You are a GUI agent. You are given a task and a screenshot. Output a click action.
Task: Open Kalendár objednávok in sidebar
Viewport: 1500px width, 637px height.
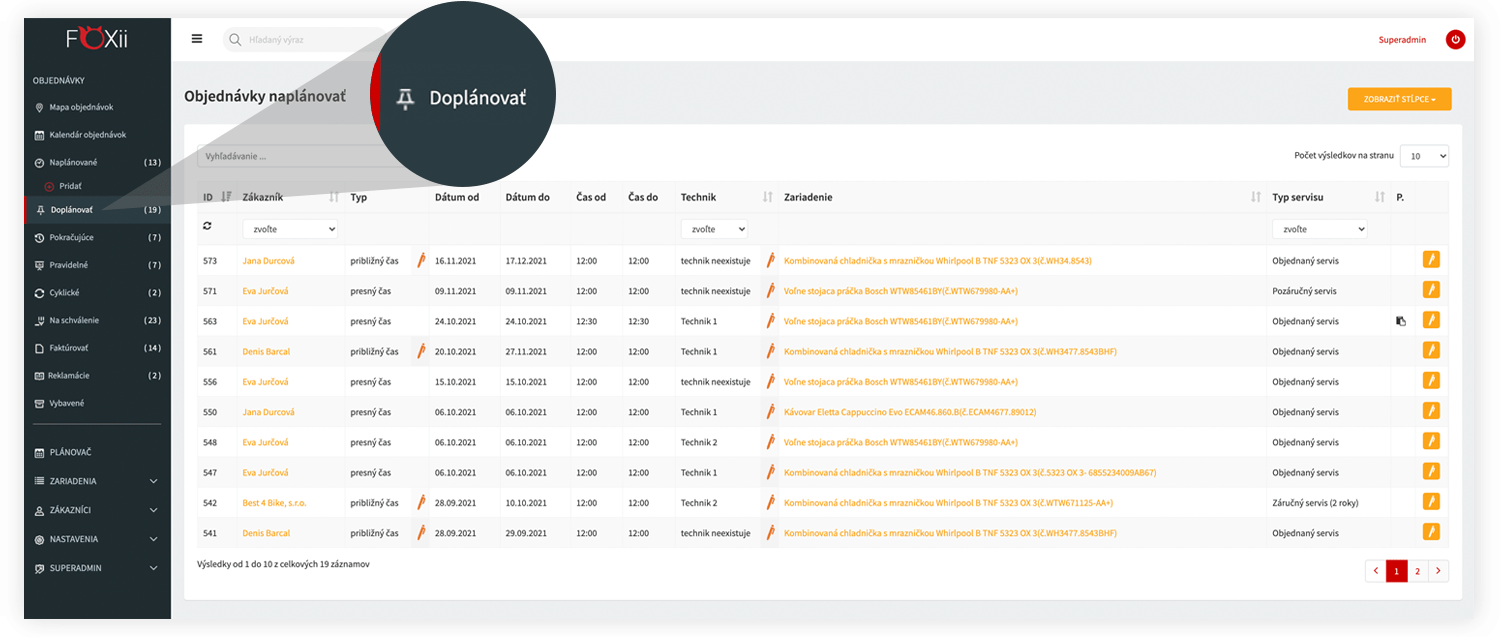[x=87, y=135]
